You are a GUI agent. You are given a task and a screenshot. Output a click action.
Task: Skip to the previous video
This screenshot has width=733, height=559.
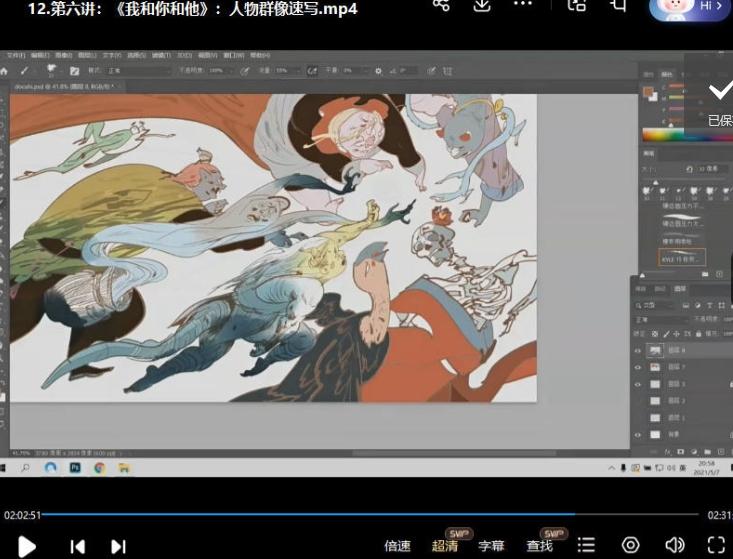coord(77,546)
